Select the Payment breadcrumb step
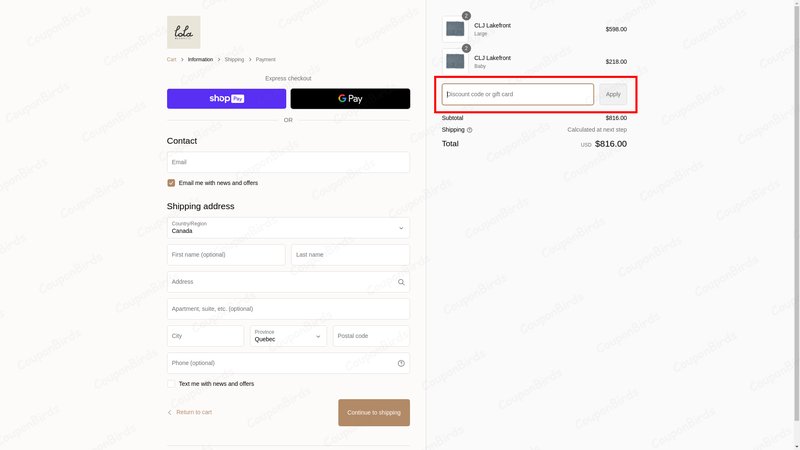The image size is (800, 450). point(265,60)
